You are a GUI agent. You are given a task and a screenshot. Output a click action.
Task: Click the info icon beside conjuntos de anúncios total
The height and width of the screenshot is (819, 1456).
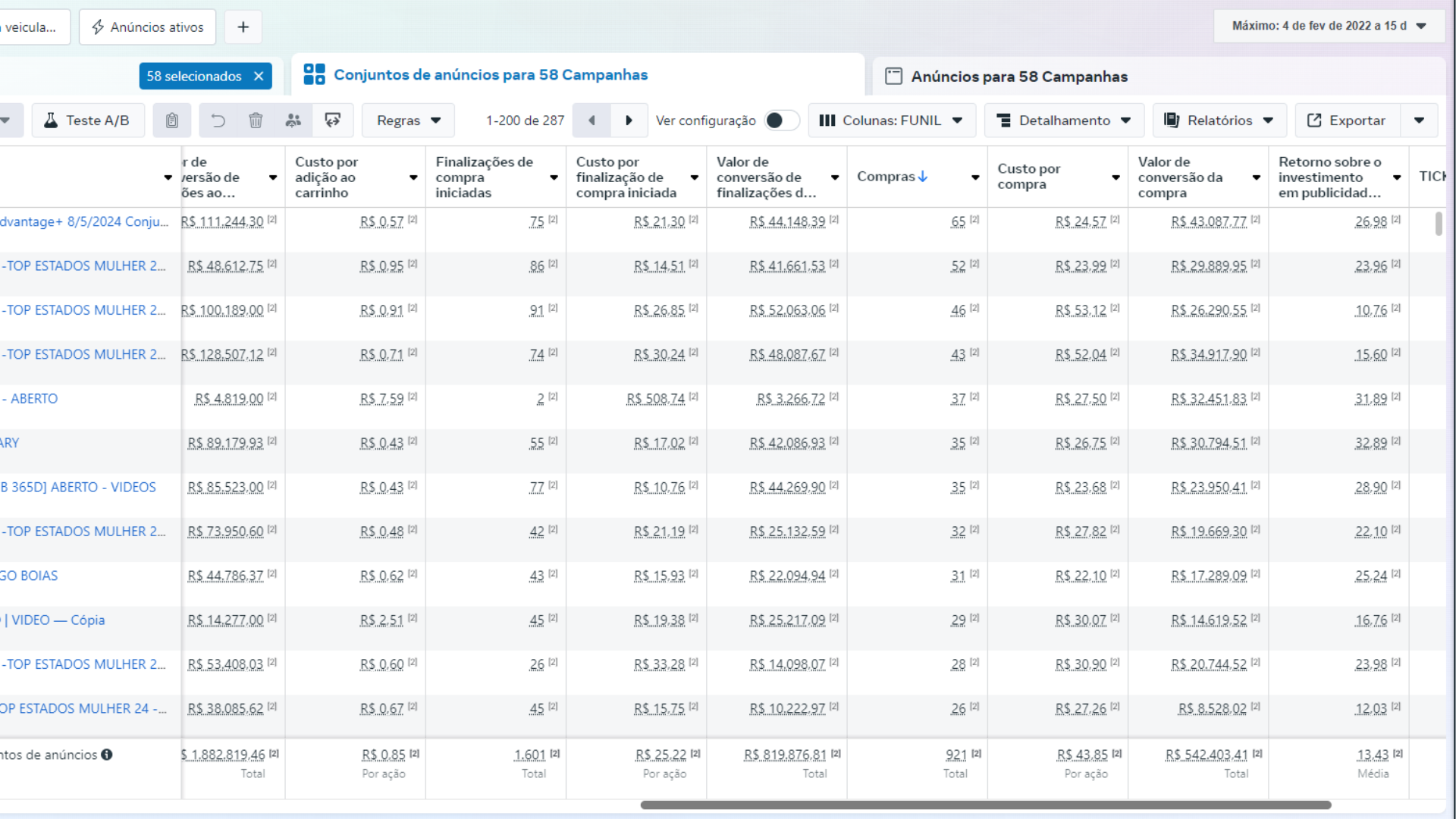click(107, 755)
